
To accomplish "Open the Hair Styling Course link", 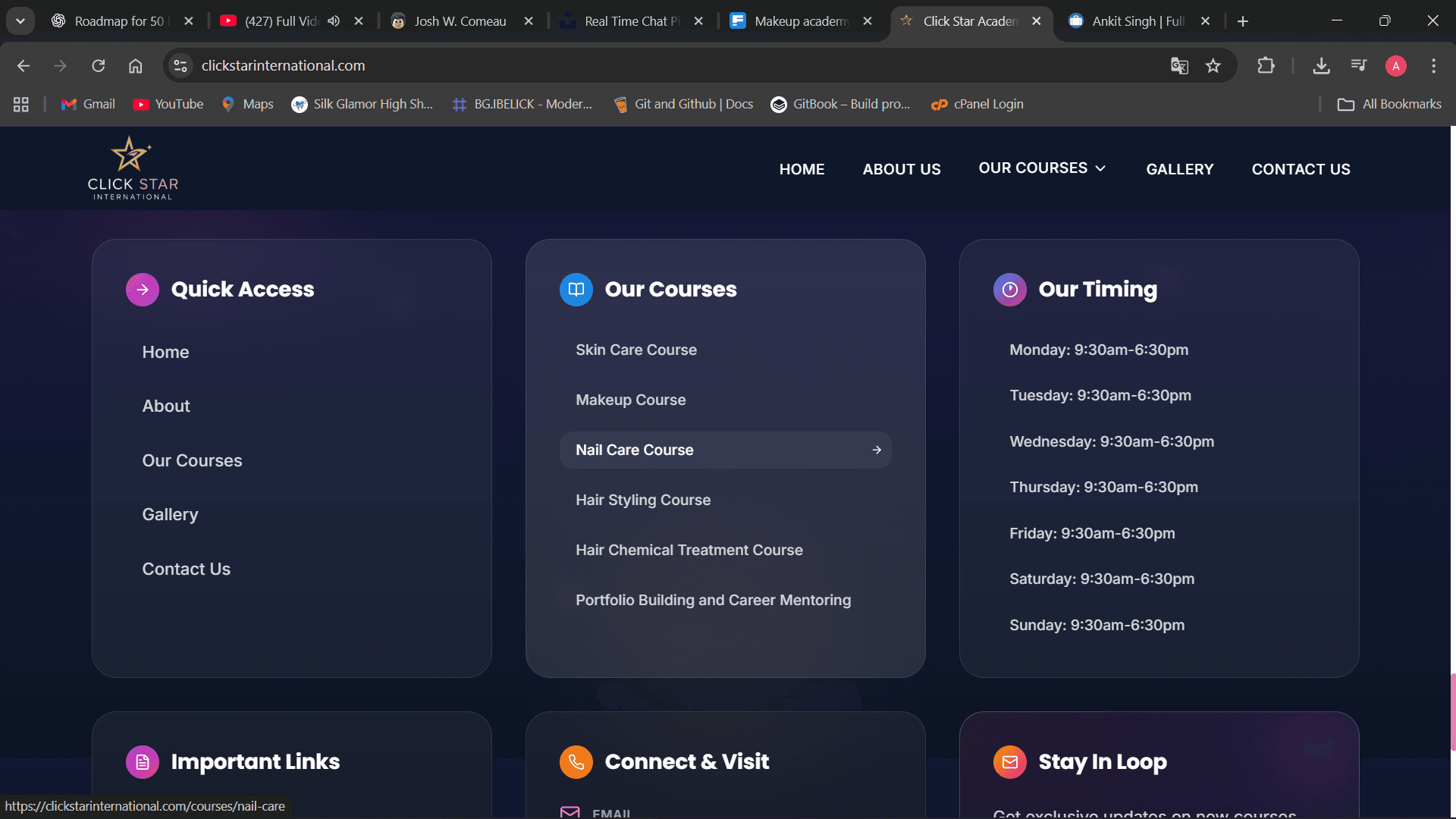I will (x=643, y=500).
